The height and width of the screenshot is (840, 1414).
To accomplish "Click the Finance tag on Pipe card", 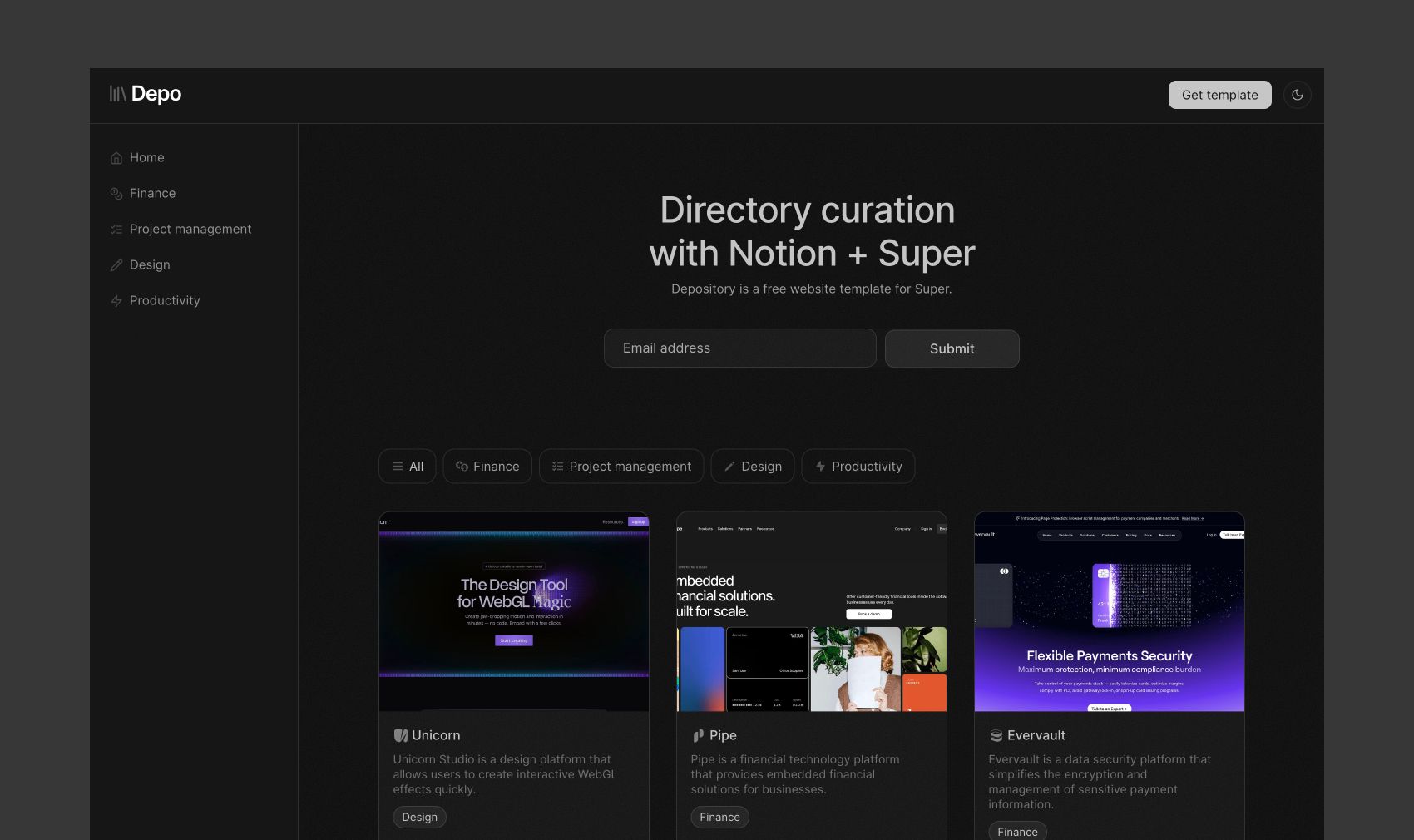I will click(720, 818).
